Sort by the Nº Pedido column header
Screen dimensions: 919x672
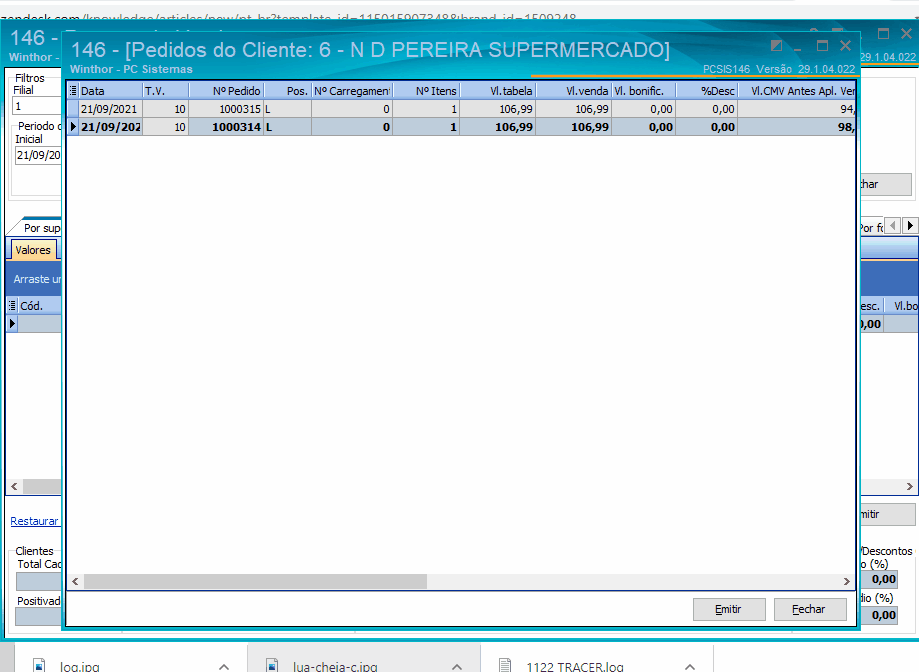[x=226, y=91]
